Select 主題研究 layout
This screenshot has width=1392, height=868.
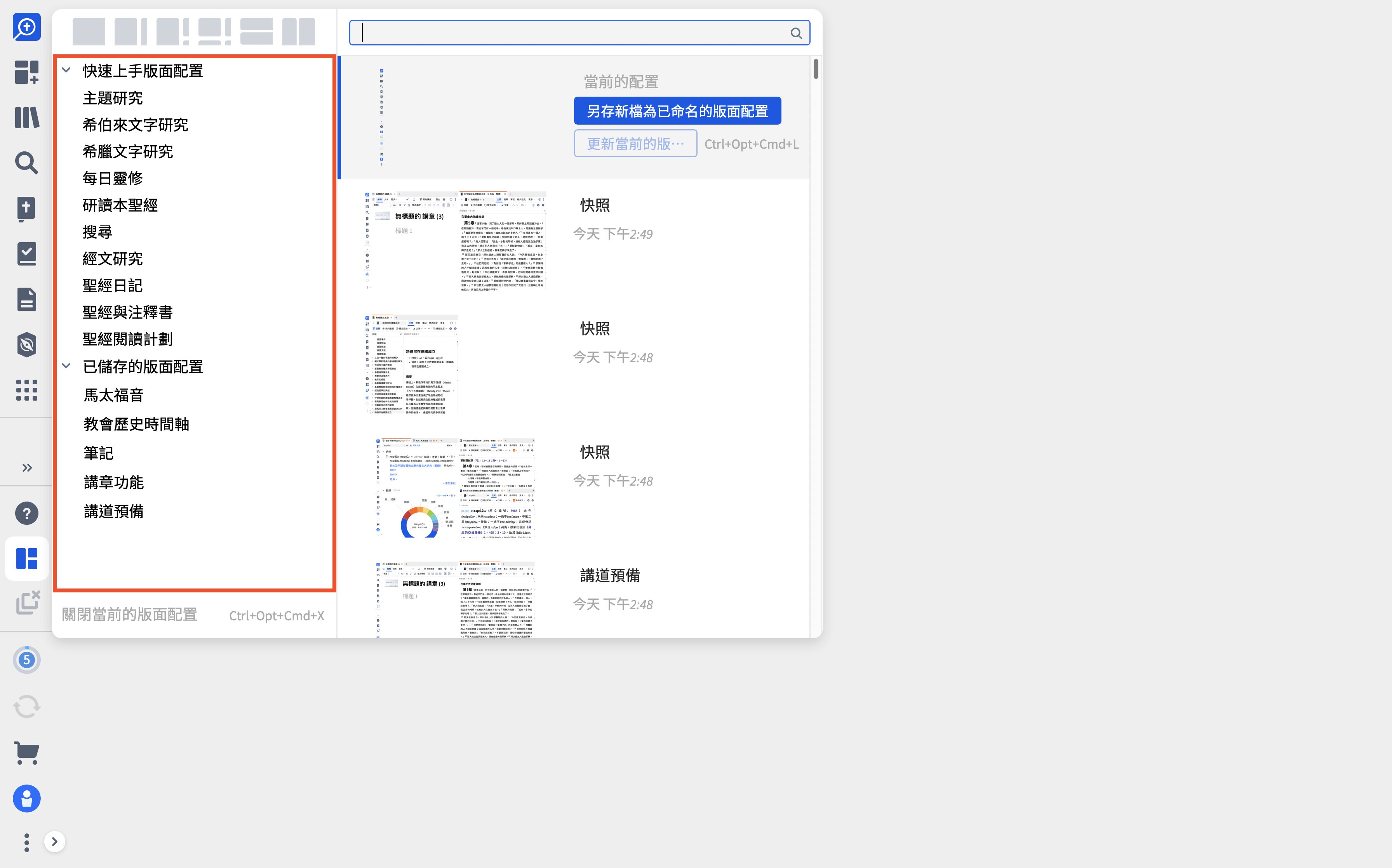click(113, 98)
